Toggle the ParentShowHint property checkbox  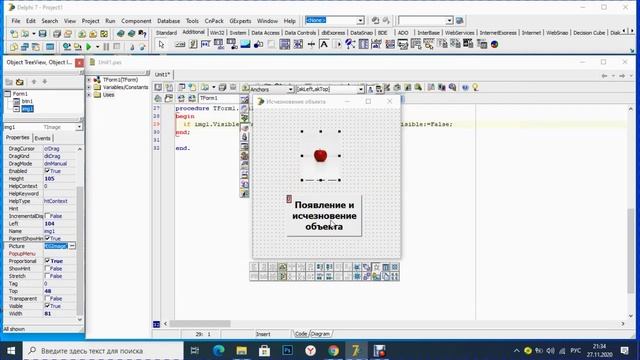47,238
